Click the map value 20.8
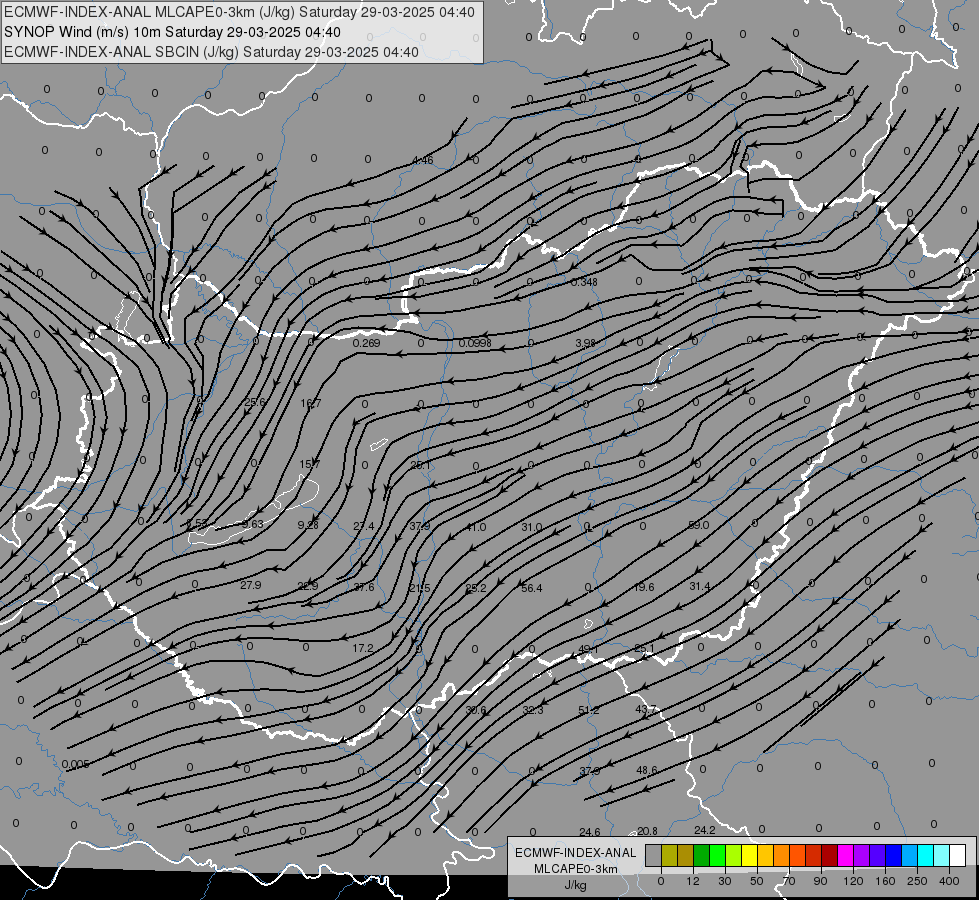This screenshot has height=900, width=979. [647, 831]
